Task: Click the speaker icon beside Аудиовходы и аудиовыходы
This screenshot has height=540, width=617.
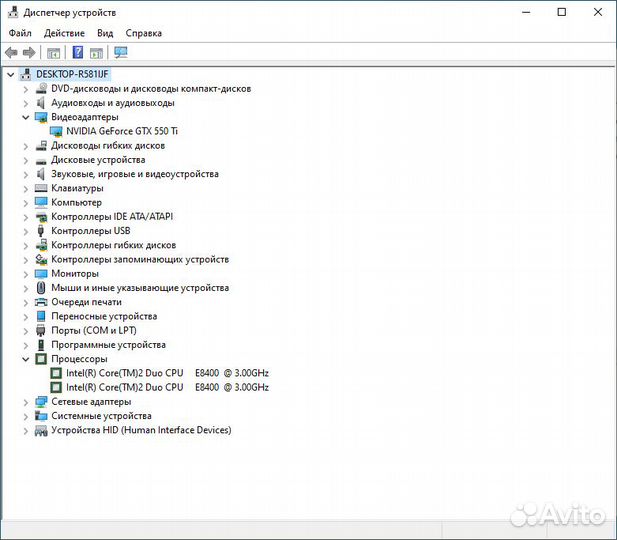Action: point(41,103)
